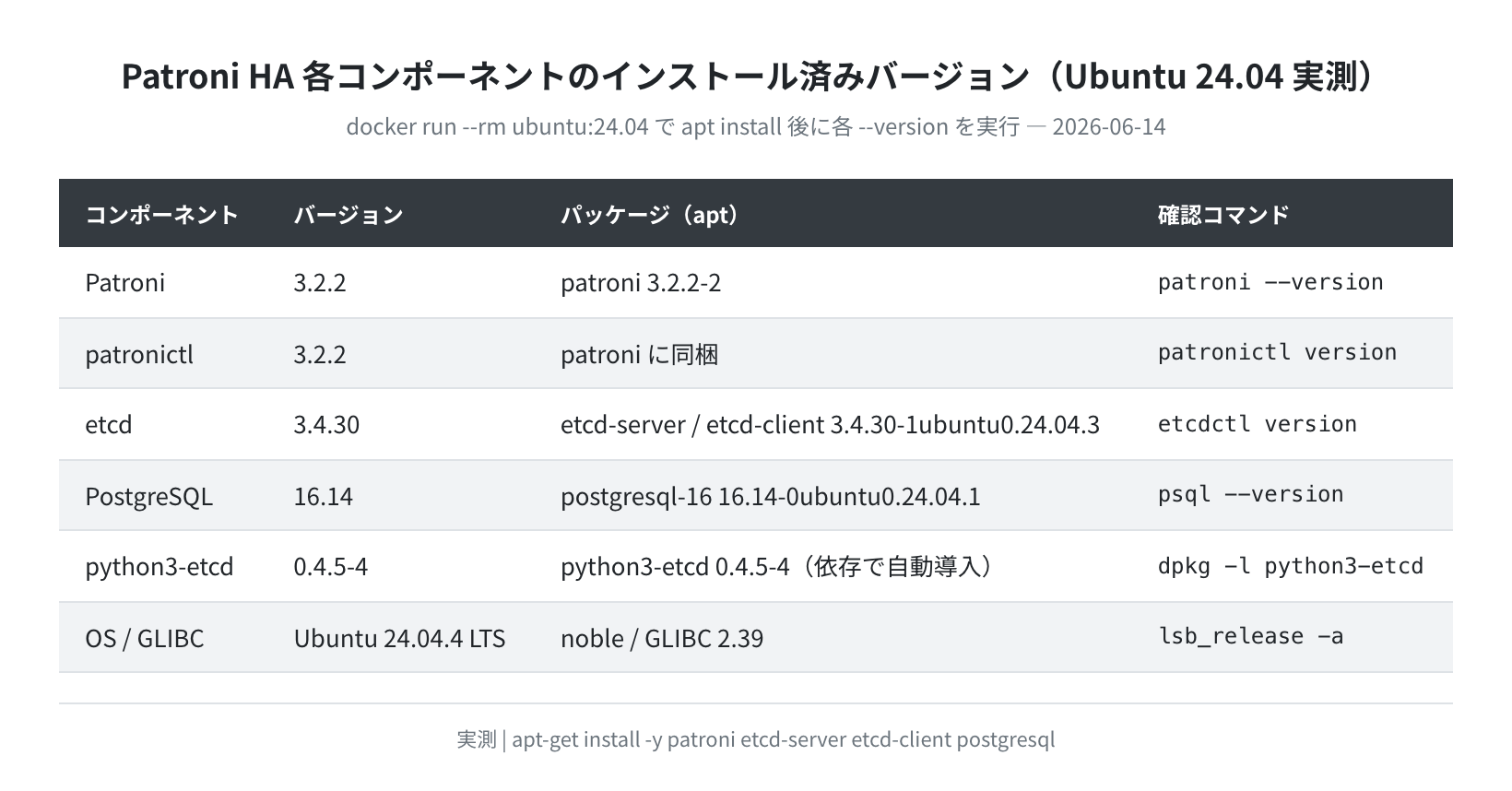The image size is (1512, 791).
Task: Select the lsb_release -a command
Action: pos(1251,636)
